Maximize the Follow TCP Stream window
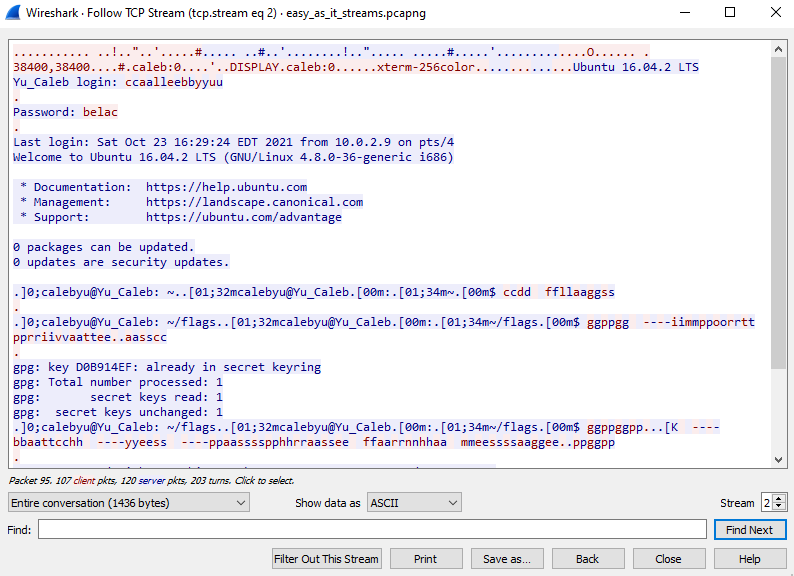 [730, 12]
